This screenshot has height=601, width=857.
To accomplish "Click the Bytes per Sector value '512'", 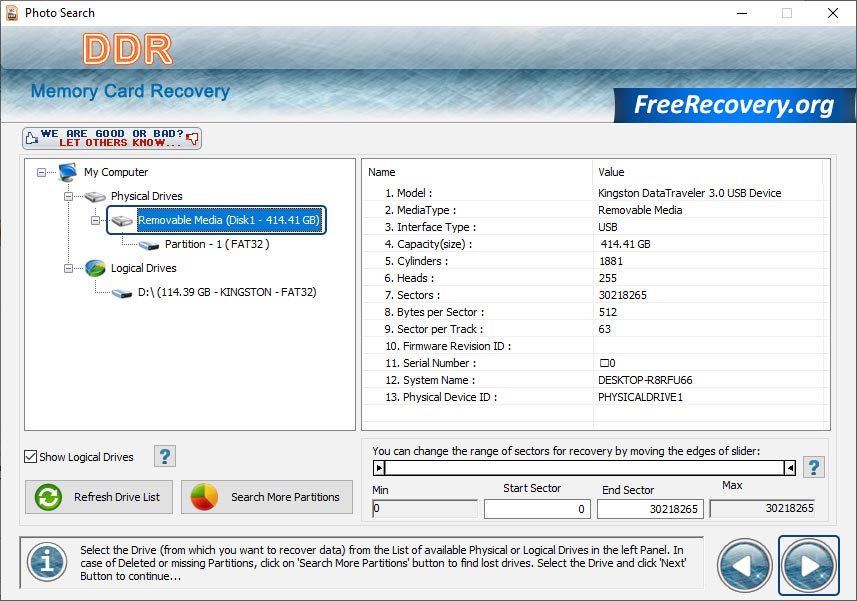I will [x=608, y=312].
